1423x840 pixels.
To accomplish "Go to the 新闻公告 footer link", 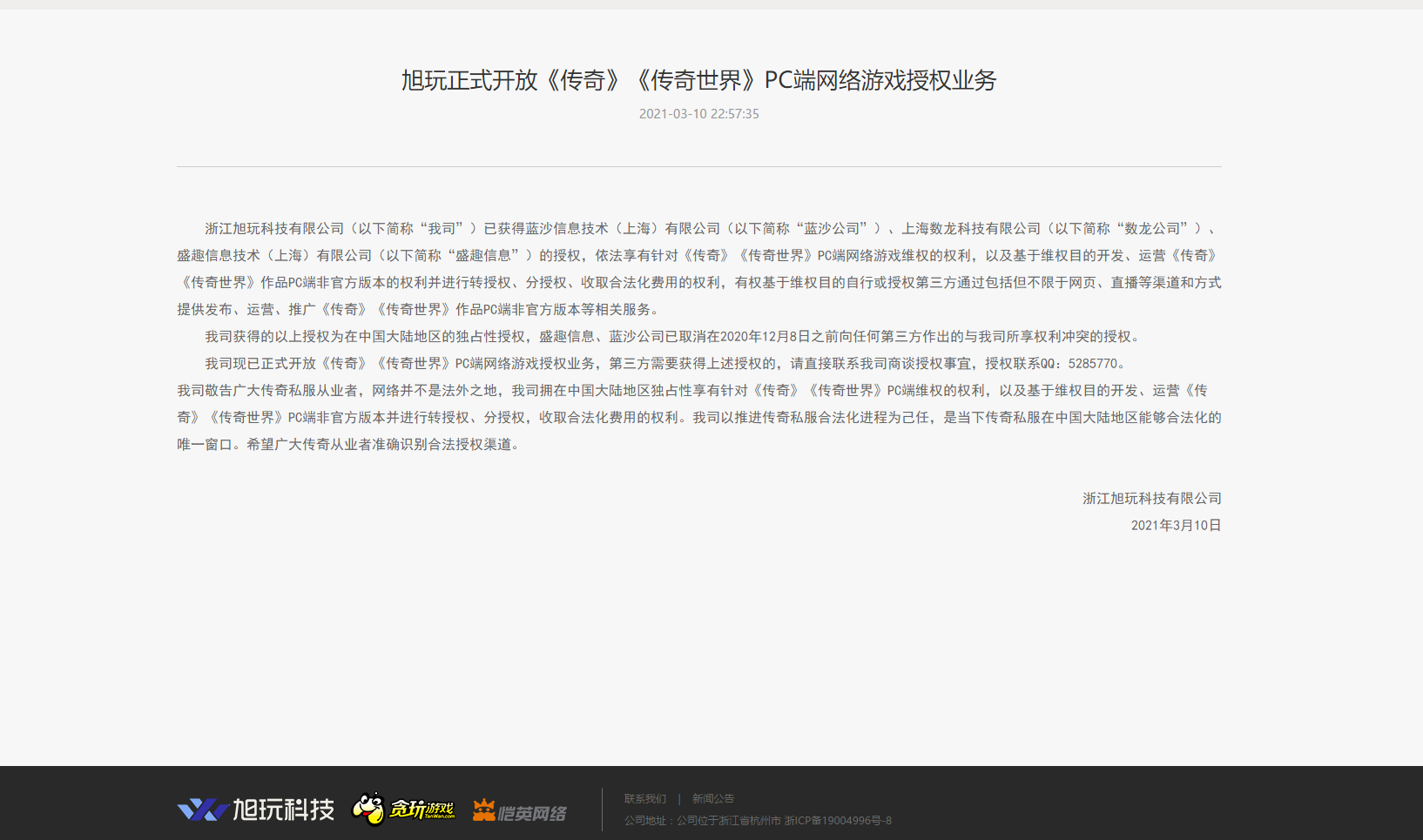I will 713,799.
